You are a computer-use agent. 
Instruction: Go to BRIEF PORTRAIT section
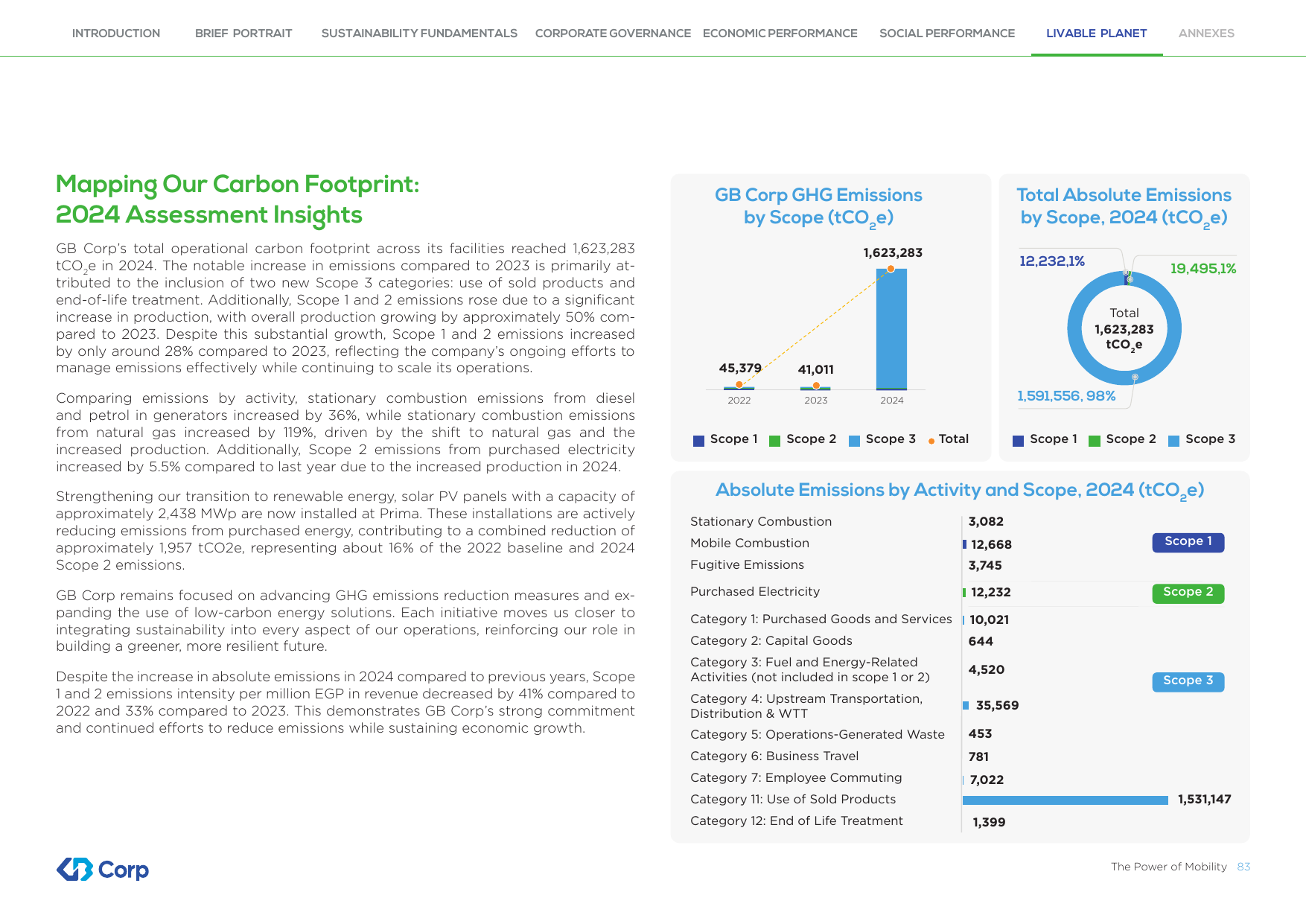click(x=243, y=34)
